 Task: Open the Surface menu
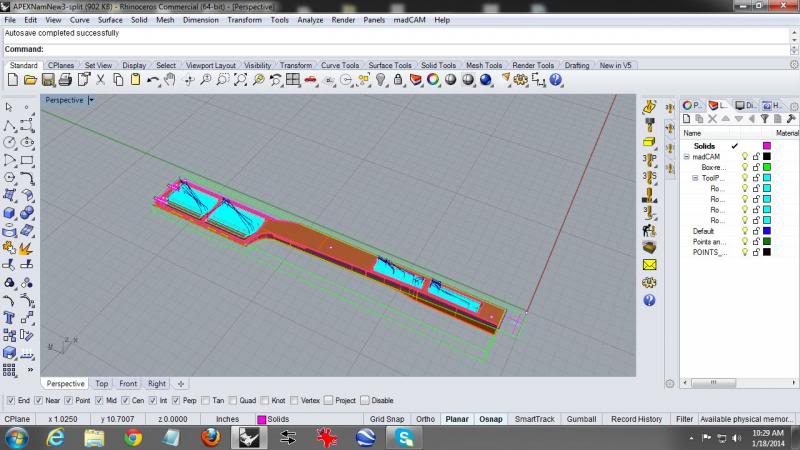point(110,20)
